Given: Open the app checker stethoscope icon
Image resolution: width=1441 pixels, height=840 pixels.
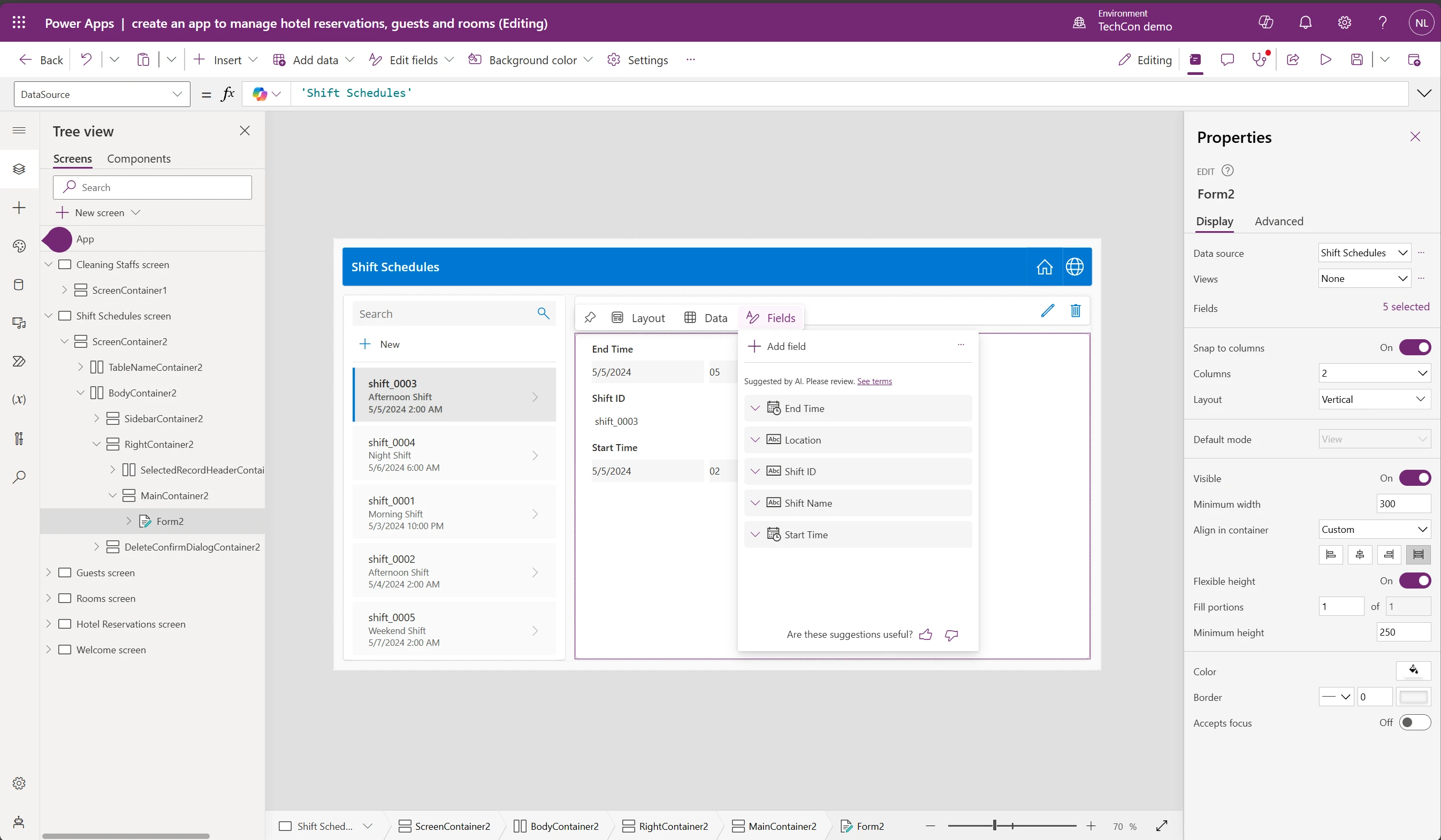Looking at the screenshot, I should 1260,59.
